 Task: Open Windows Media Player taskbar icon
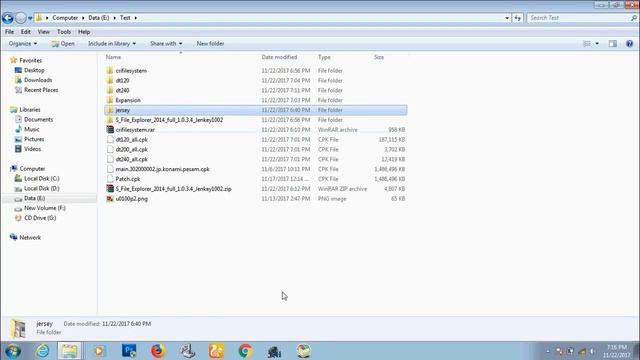pos(98,351)
